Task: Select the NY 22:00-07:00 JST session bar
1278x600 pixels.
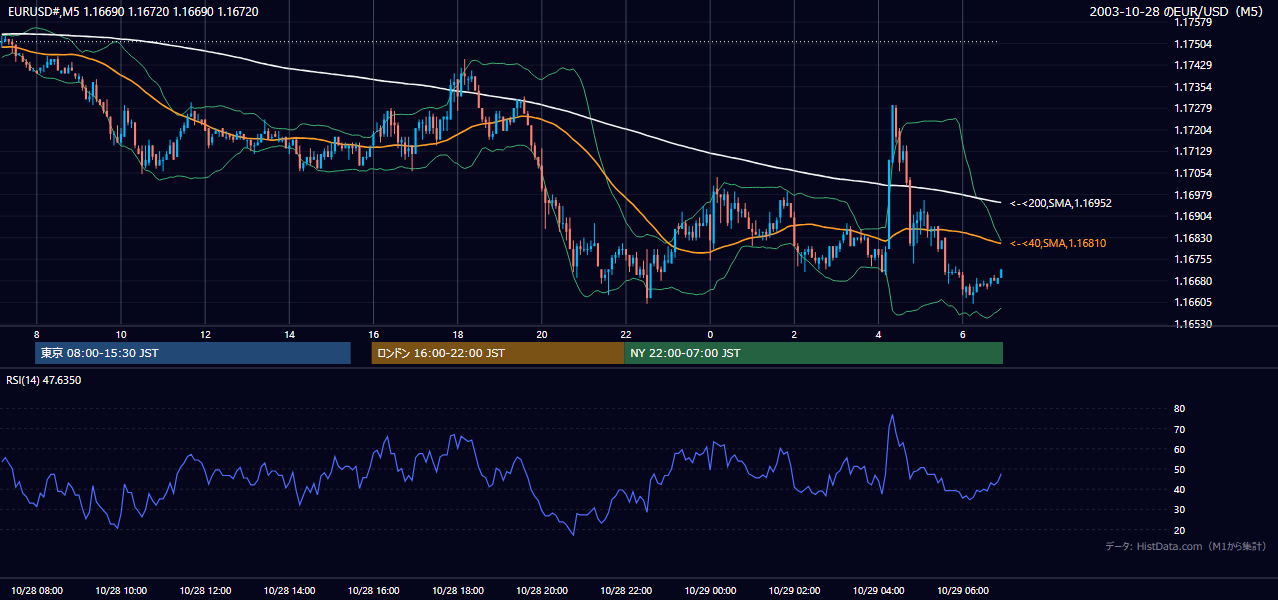Action: (813, 353)
